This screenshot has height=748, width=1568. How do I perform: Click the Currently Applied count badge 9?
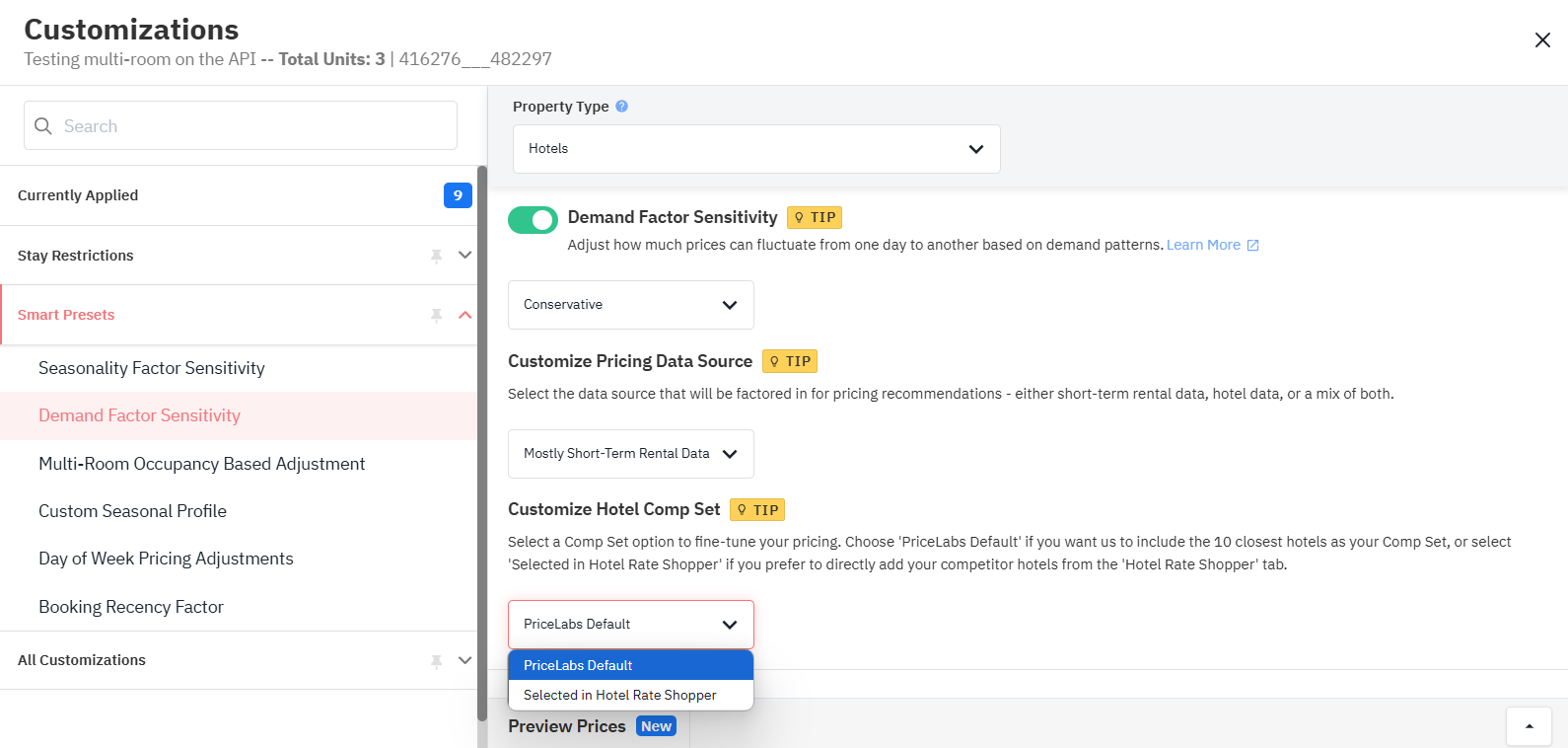click(x=458, y=195)
